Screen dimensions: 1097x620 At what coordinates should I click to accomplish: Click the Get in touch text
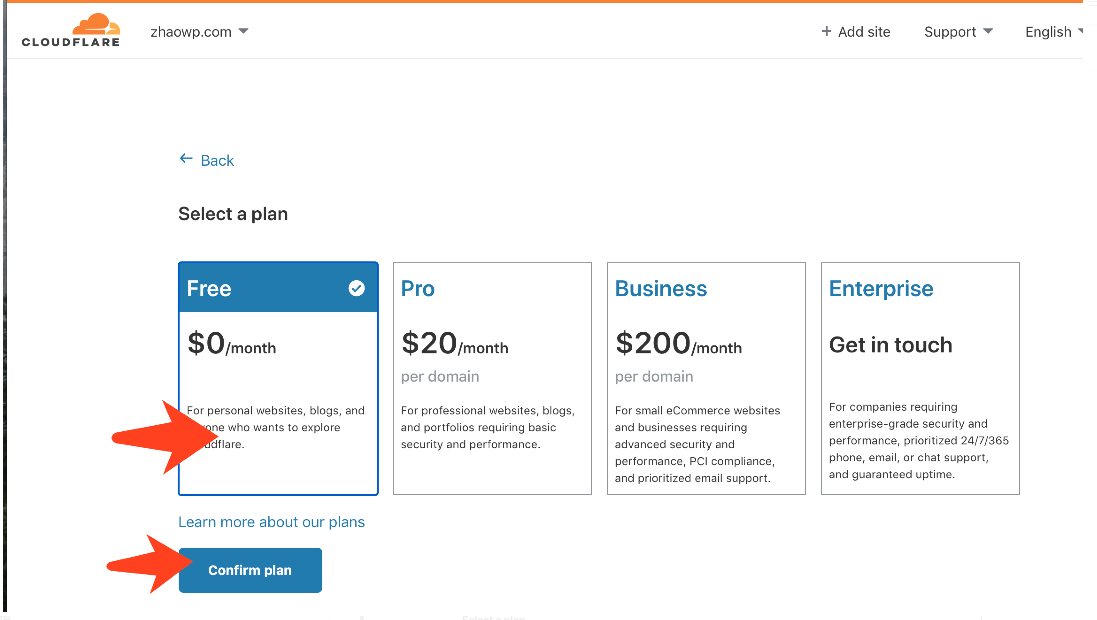890,345
